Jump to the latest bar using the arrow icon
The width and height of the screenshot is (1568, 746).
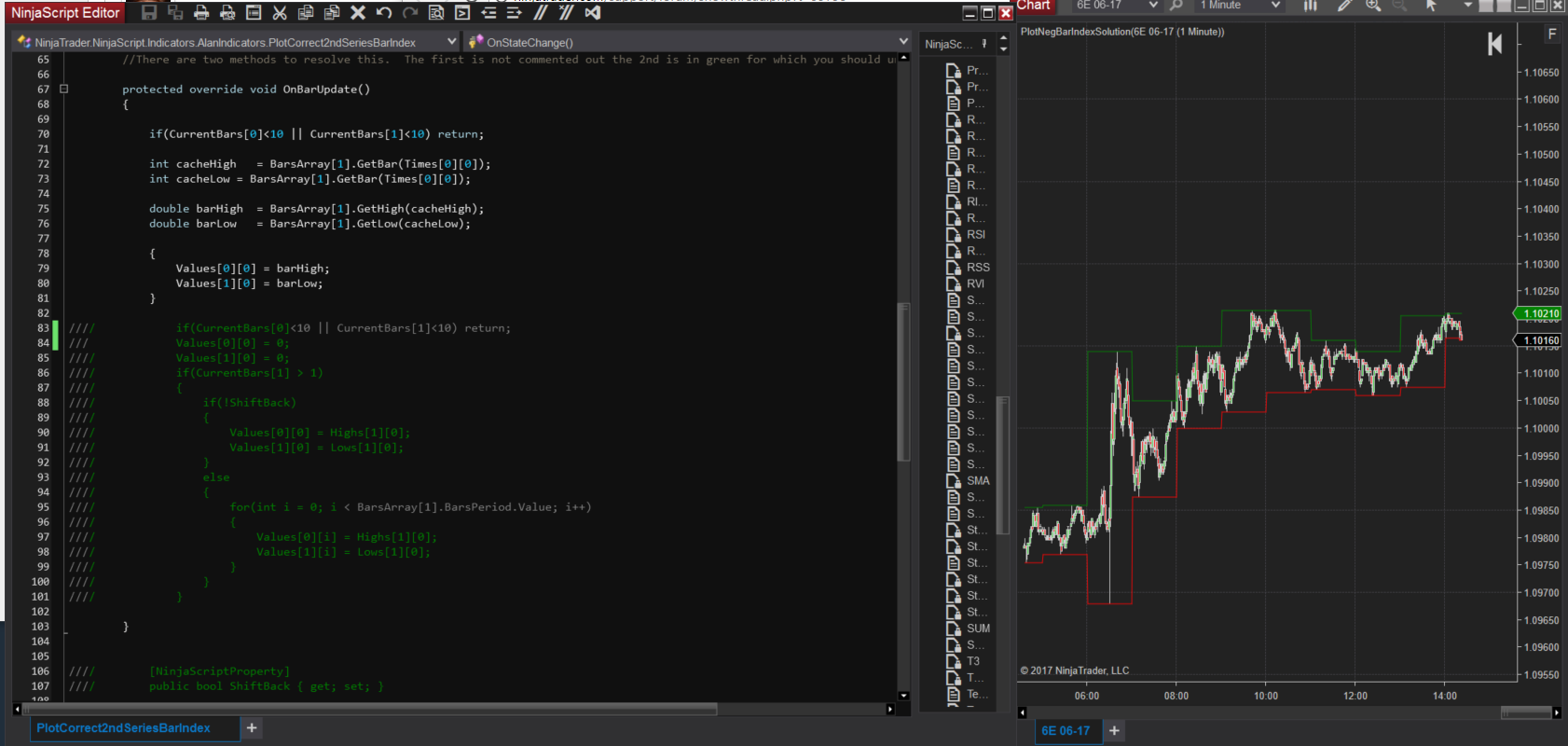[x=1494, y=44]
